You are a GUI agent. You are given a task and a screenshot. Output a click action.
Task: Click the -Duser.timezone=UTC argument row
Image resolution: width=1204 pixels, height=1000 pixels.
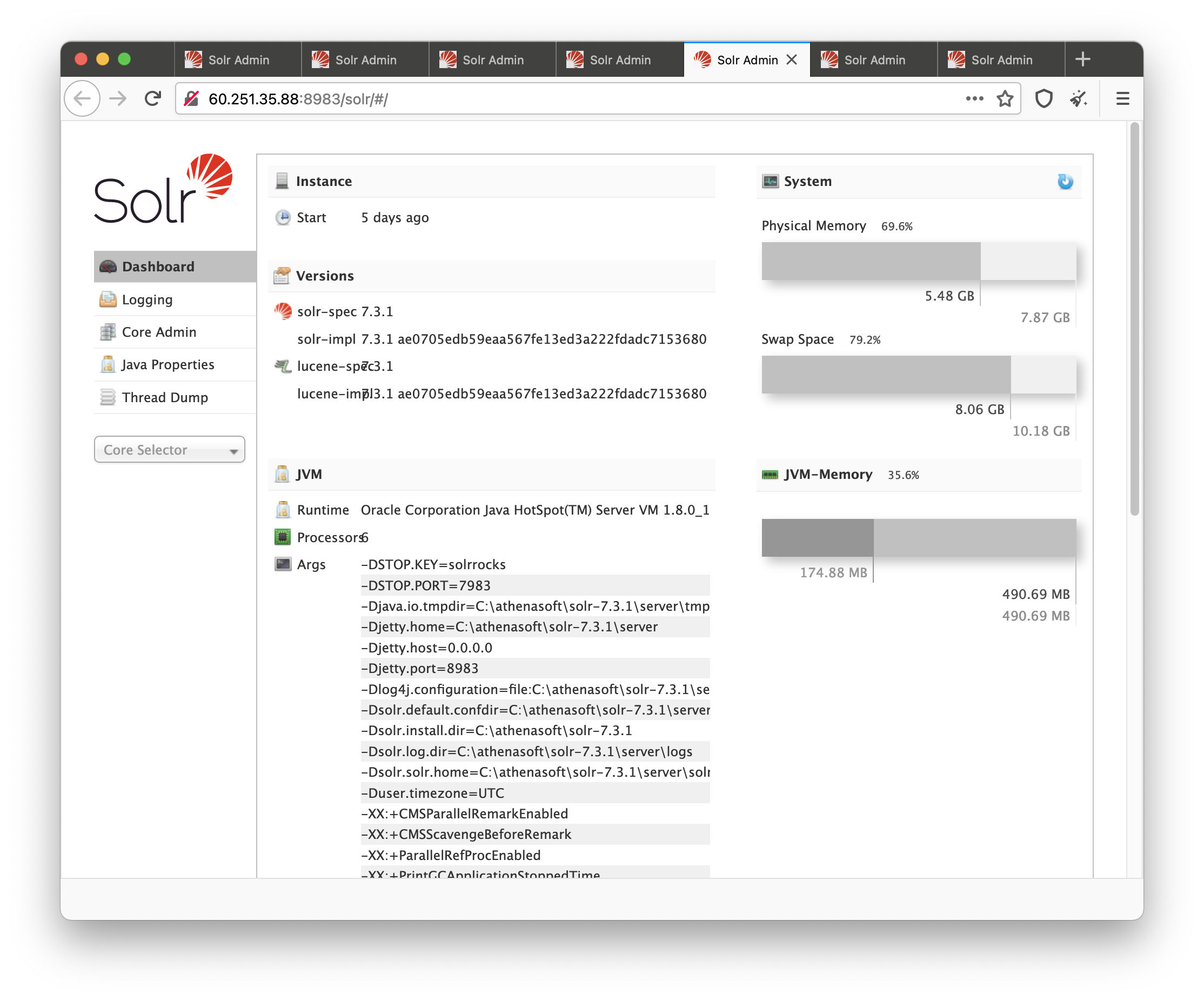(535, 793)
